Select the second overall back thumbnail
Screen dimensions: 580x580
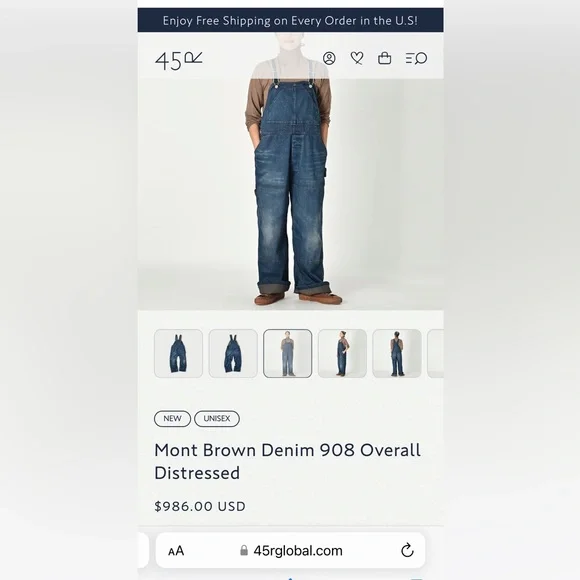[x=233, y=353]
